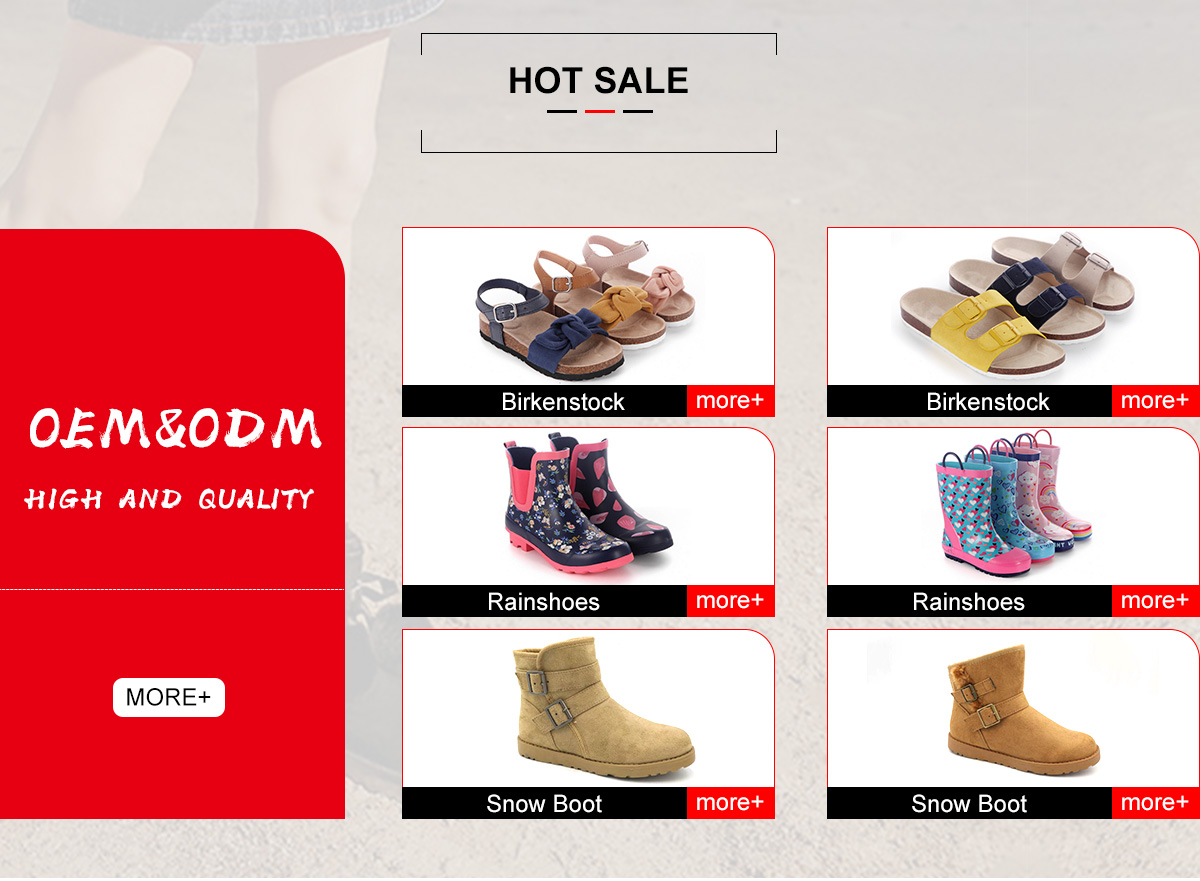Image resolution: width=1200 pixels, height=881 pixels.
Task: Click the HOT SALE heading
Action: [598, 80]
